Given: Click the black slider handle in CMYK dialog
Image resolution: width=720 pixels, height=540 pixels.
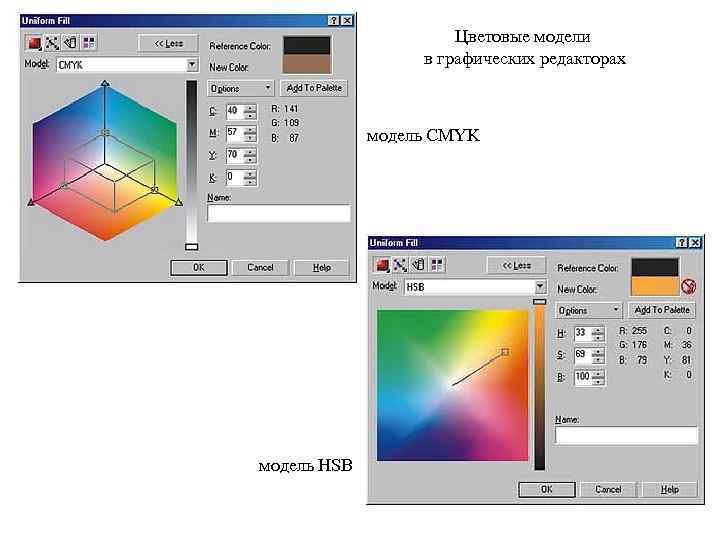Looking at the screenshot, I should tap(191, 247).
